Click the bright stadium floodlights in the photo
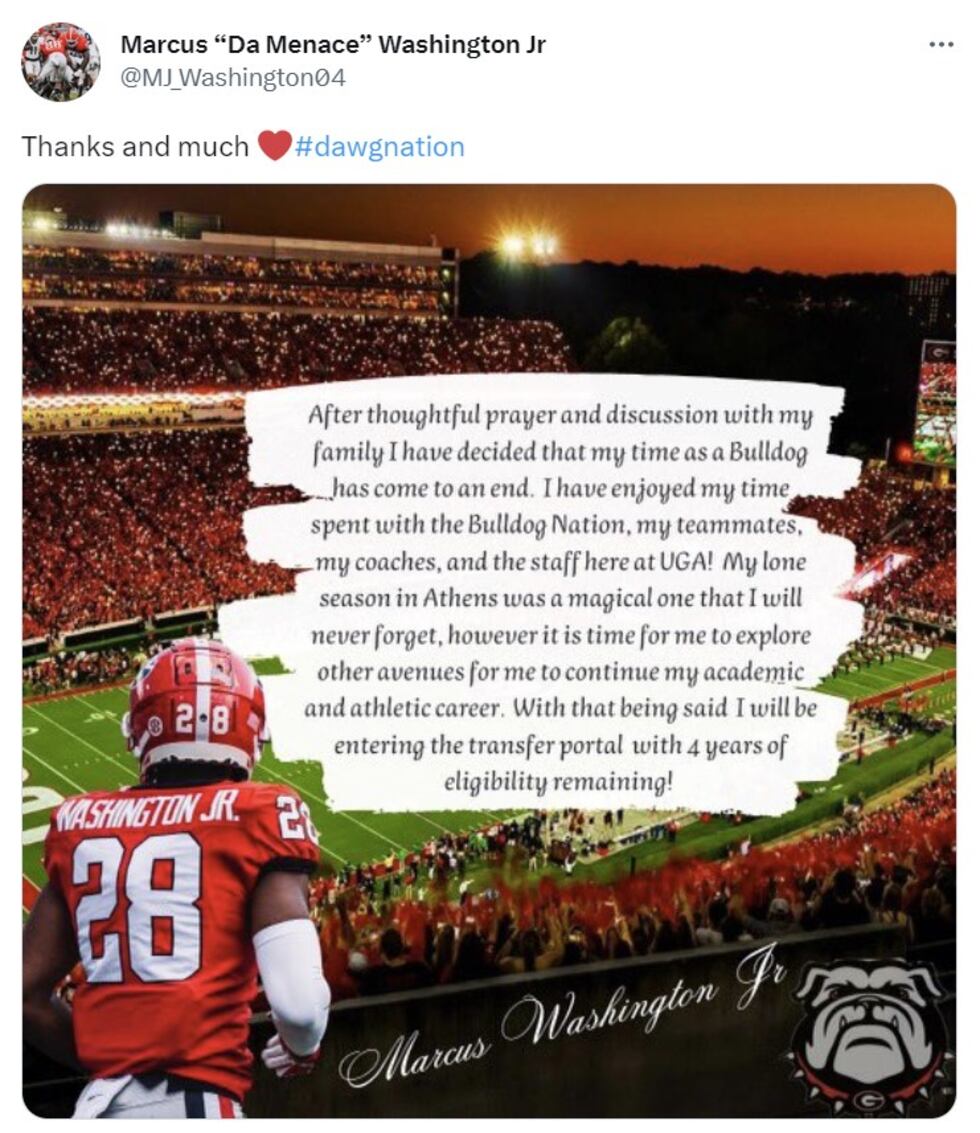Viewport: 980px width, 1133px height. click(528, 243)
